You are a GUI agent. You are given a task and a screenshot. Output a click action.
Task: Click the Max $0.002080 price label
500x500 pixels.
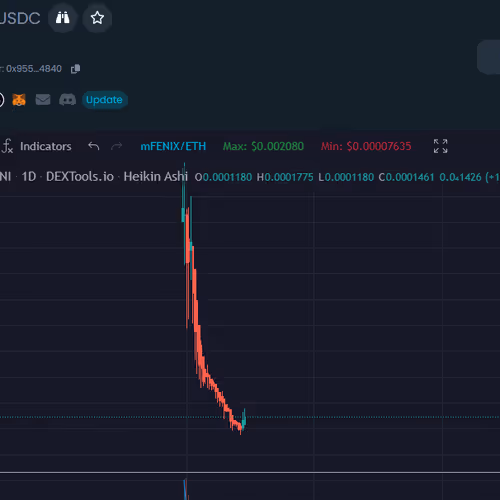click(263, 146)
